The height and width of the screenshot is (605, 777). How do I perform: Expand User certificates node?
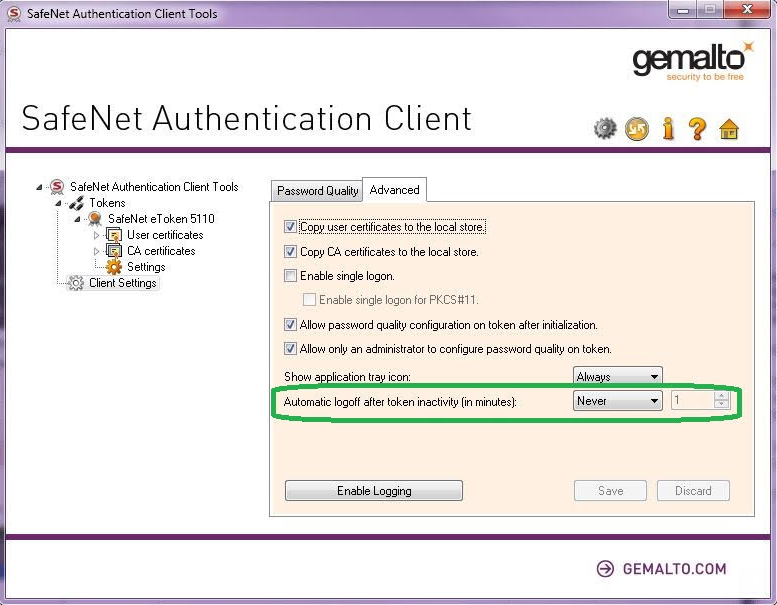(x=97, y=235)
